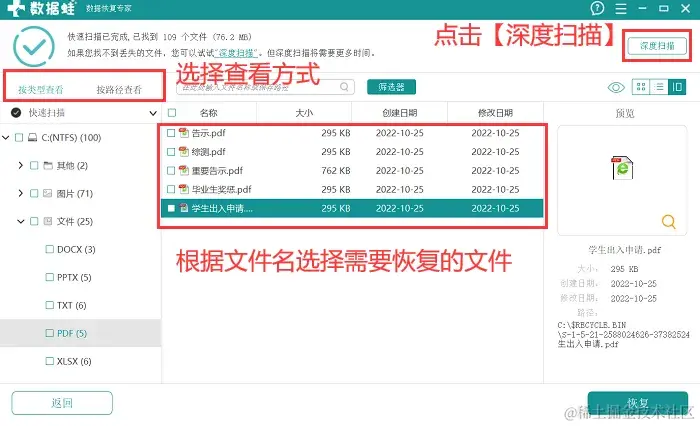Open the hamburger menu in title bar

pyautogui.click(x=621, y=8)
